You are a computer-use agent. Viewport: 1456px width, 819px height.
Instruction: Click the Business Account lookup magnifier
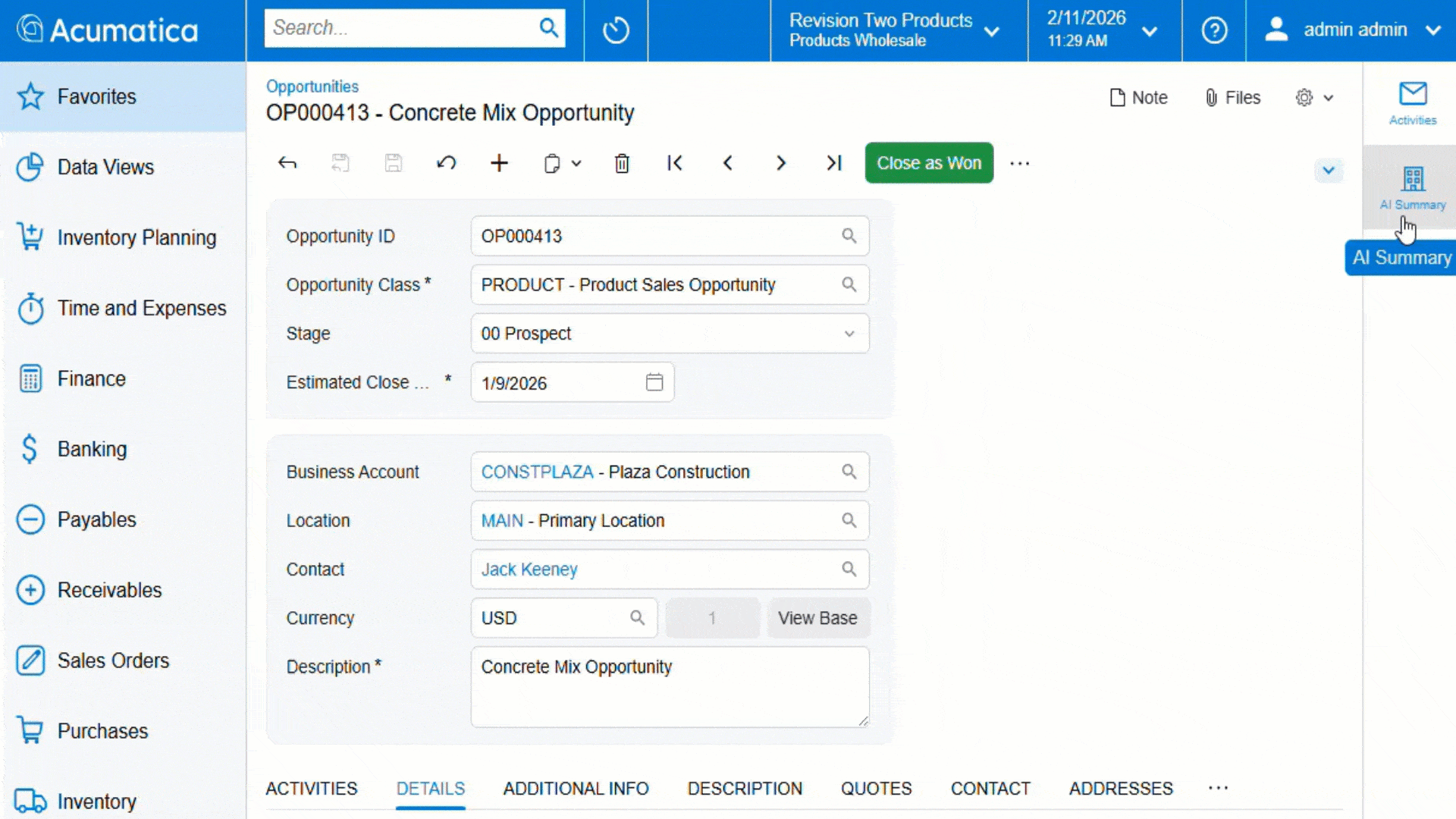click(849, 472)
